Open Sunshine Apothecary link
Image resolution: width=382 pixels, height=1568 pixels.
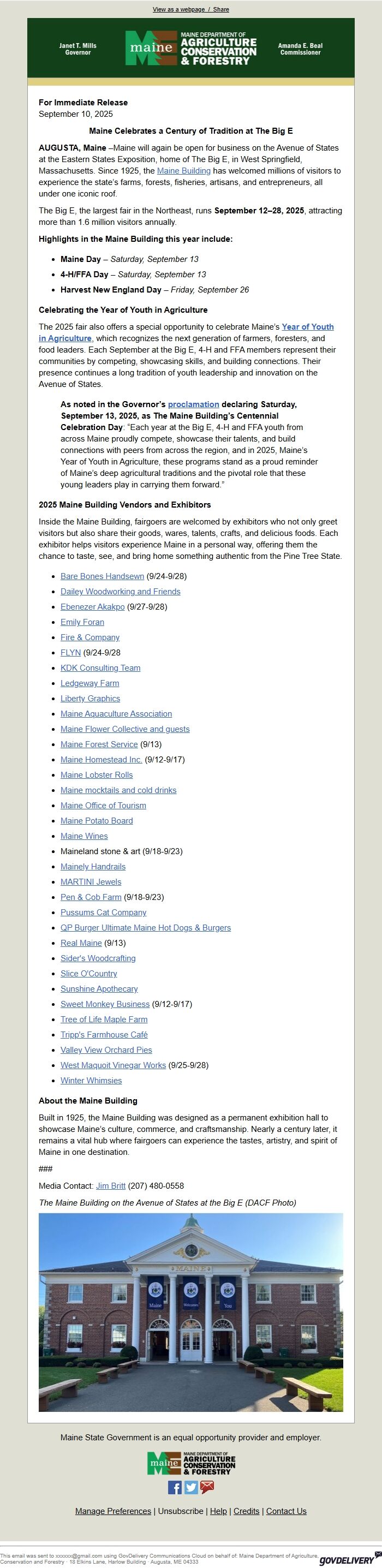[99, 988]
